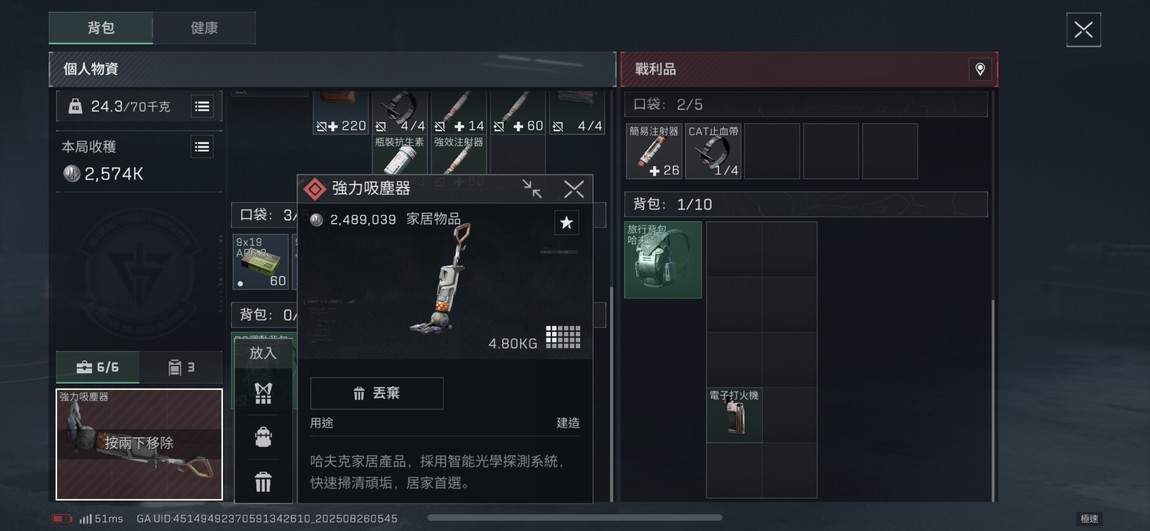The image size is (1150, 531).
Task: Click the 電子打火機 item in loot backpack
Action: click(x=734, y=415)
